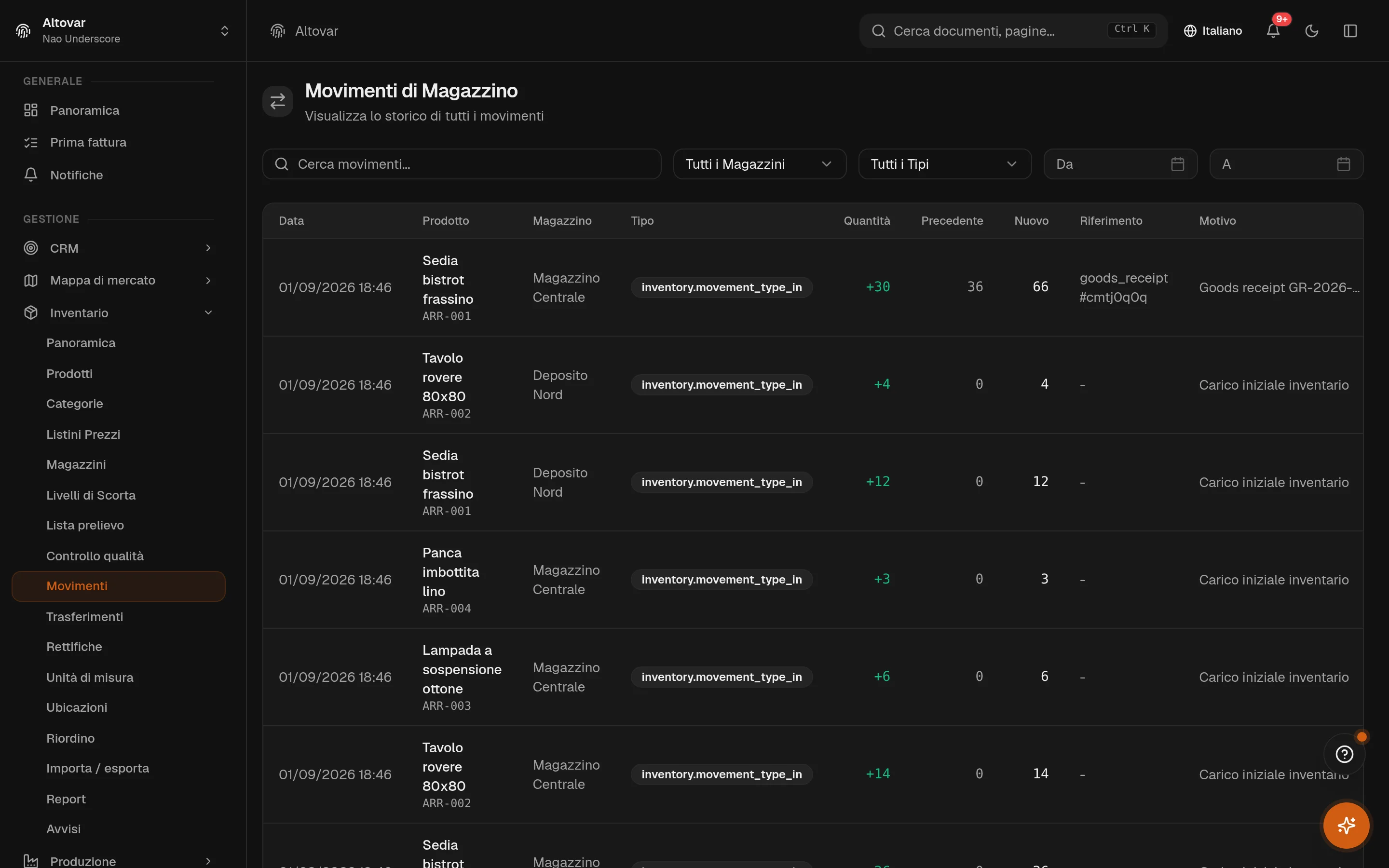Screen dimensions: 1389x868
Task: Click the Altovar workspace logo in sidebar
Action: 23,31
